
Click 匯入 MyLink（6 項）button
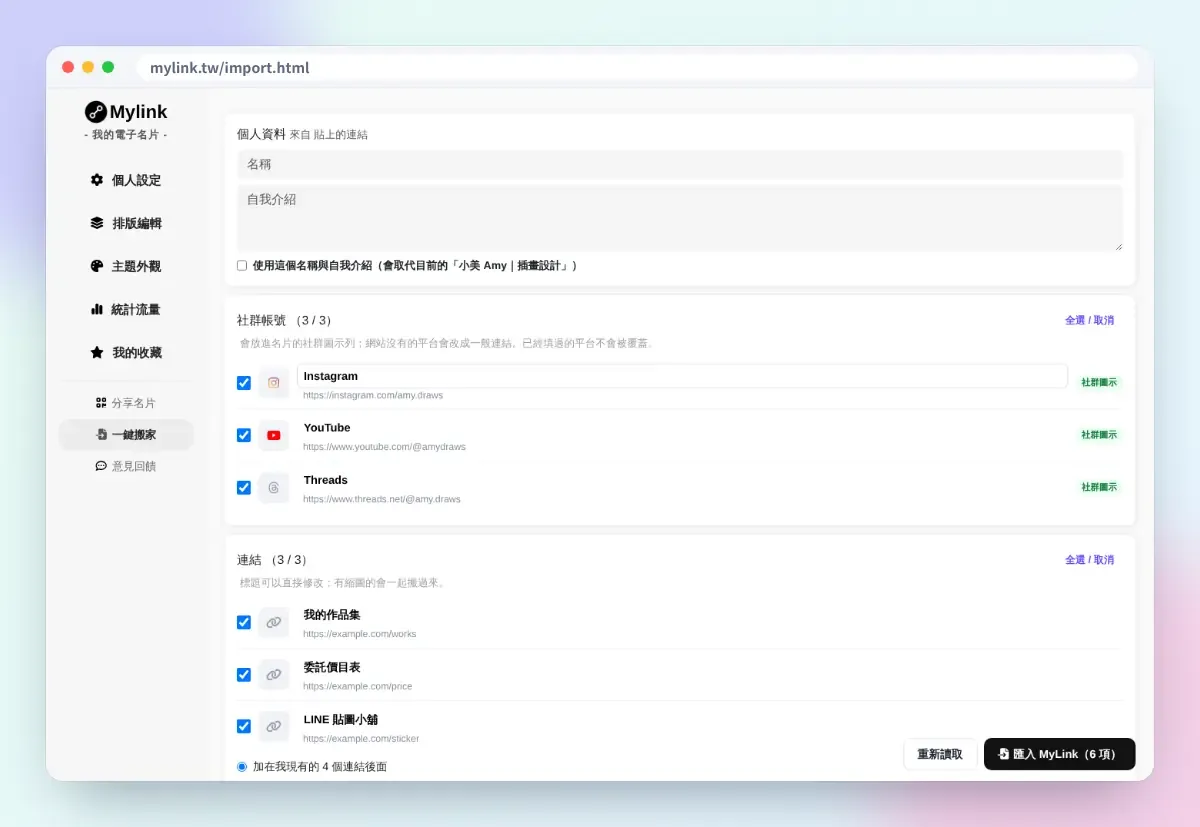pyautogui.click(x=1059, y=754)
